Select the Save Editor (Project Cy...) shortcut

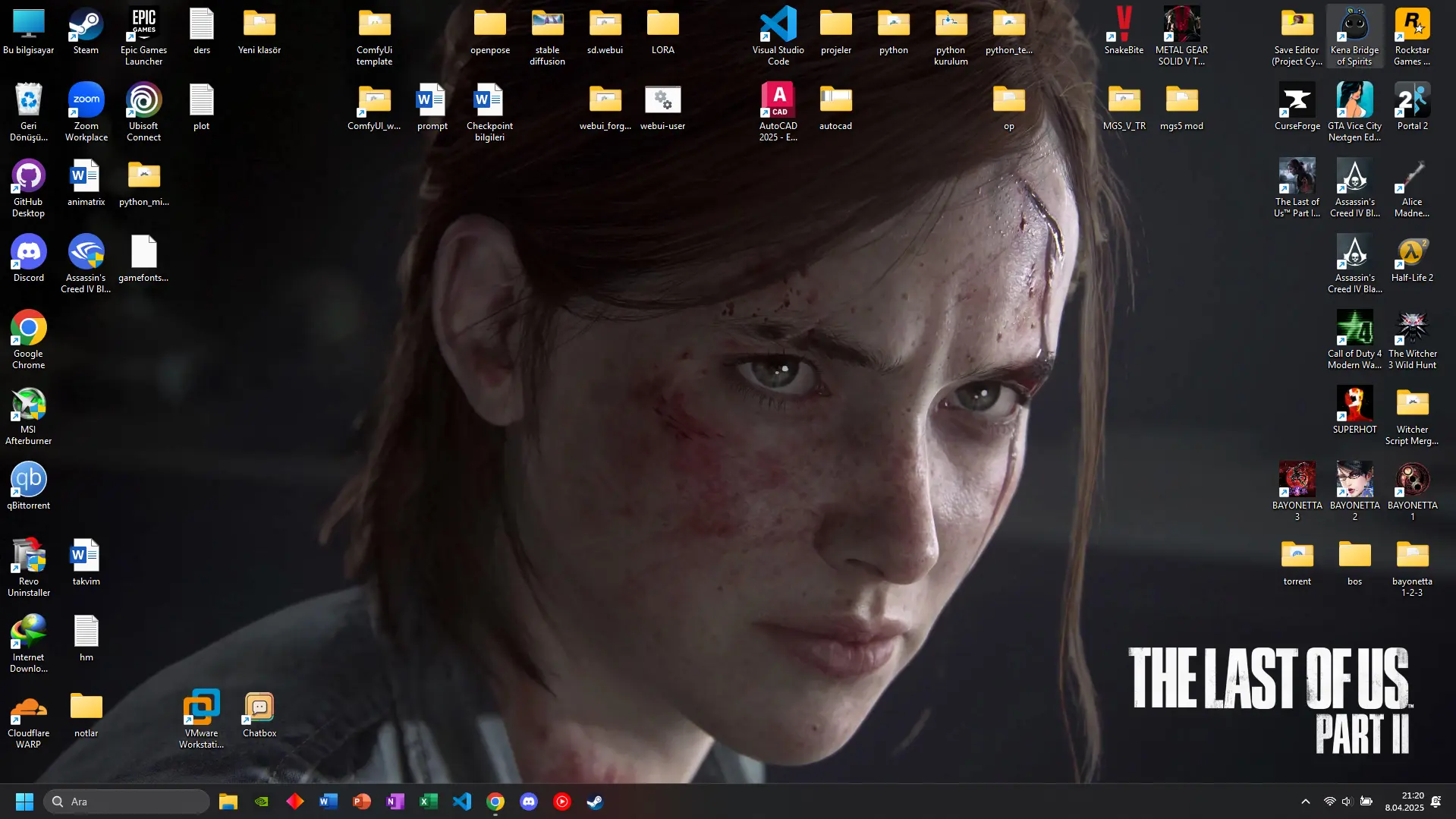tap(1297, 37)
